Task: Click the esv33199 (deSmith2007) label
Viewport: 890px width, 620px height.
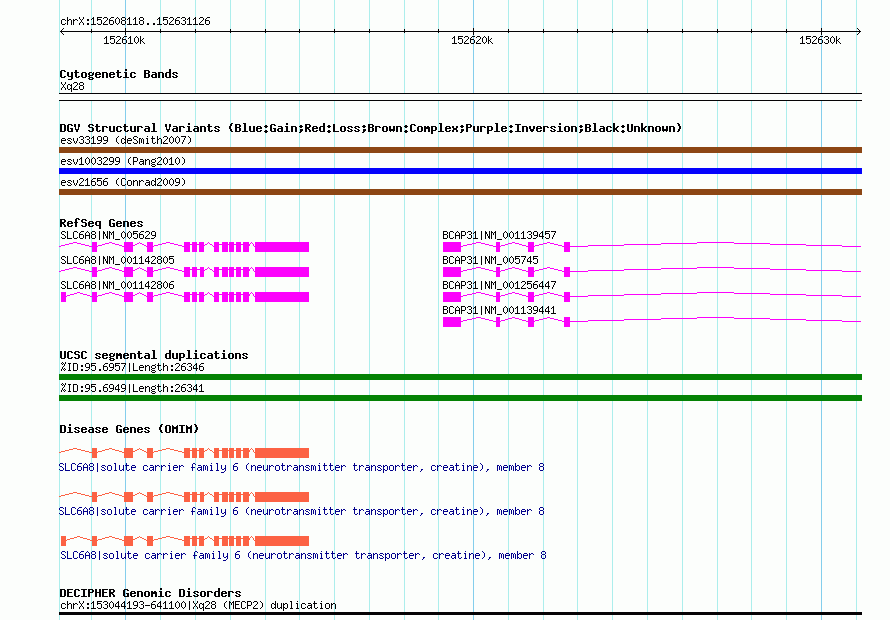Action: pos(126,140)
